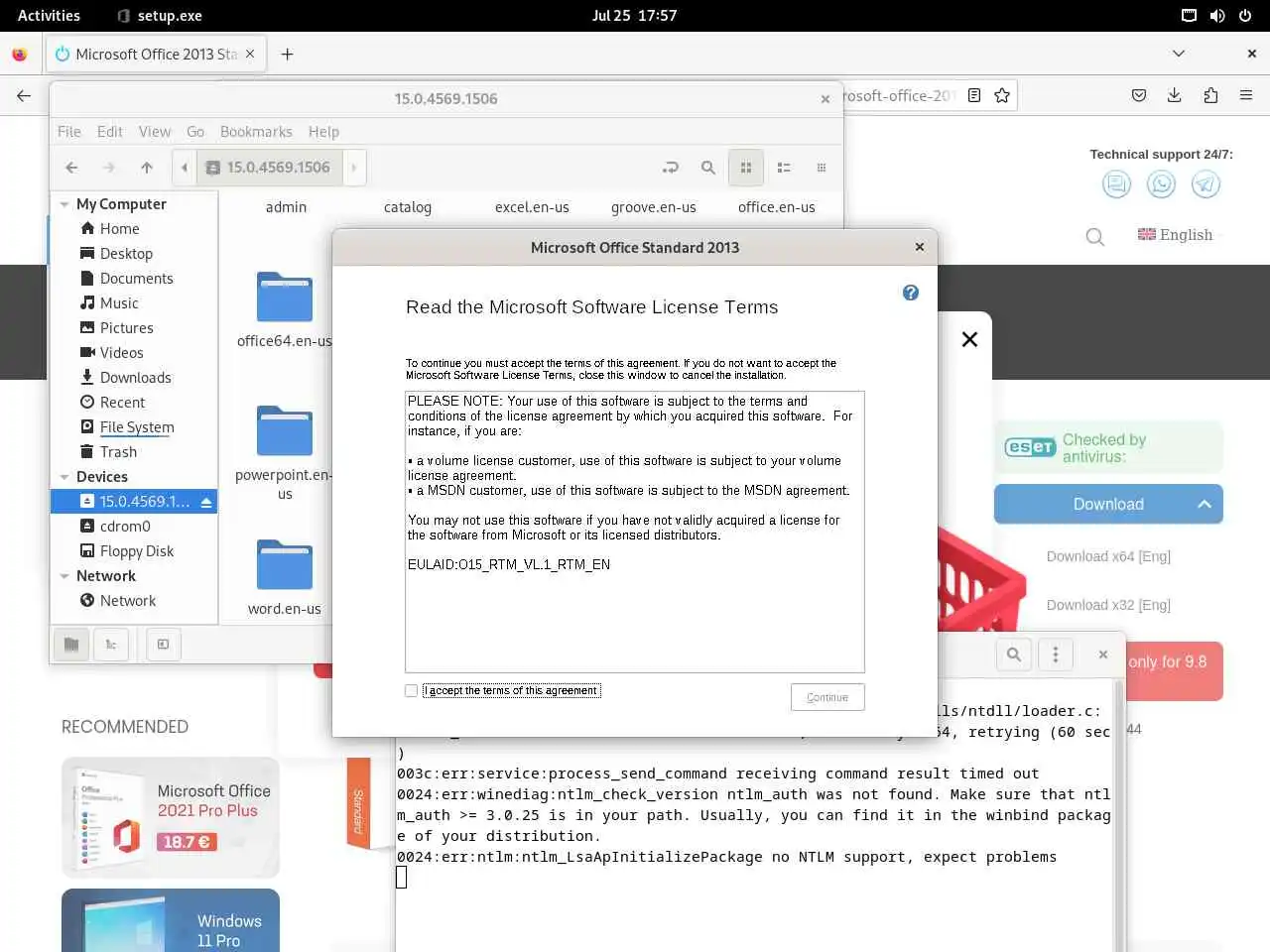Click the right path arrow in file manager
The width and height of the screenshot is (1270, 952).
354,168
